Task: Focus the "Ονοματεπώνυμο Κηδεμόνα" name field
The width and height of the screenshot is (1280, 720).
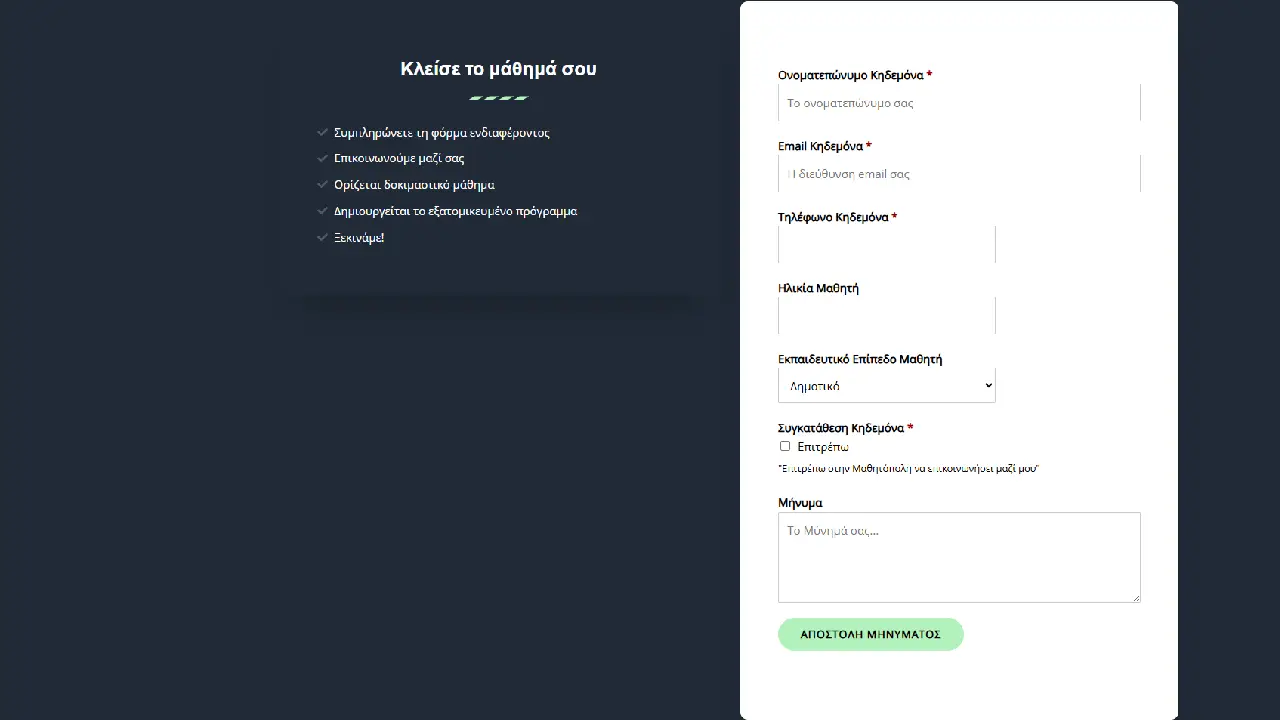Action: pyautogui.click(x=958, y=103)
